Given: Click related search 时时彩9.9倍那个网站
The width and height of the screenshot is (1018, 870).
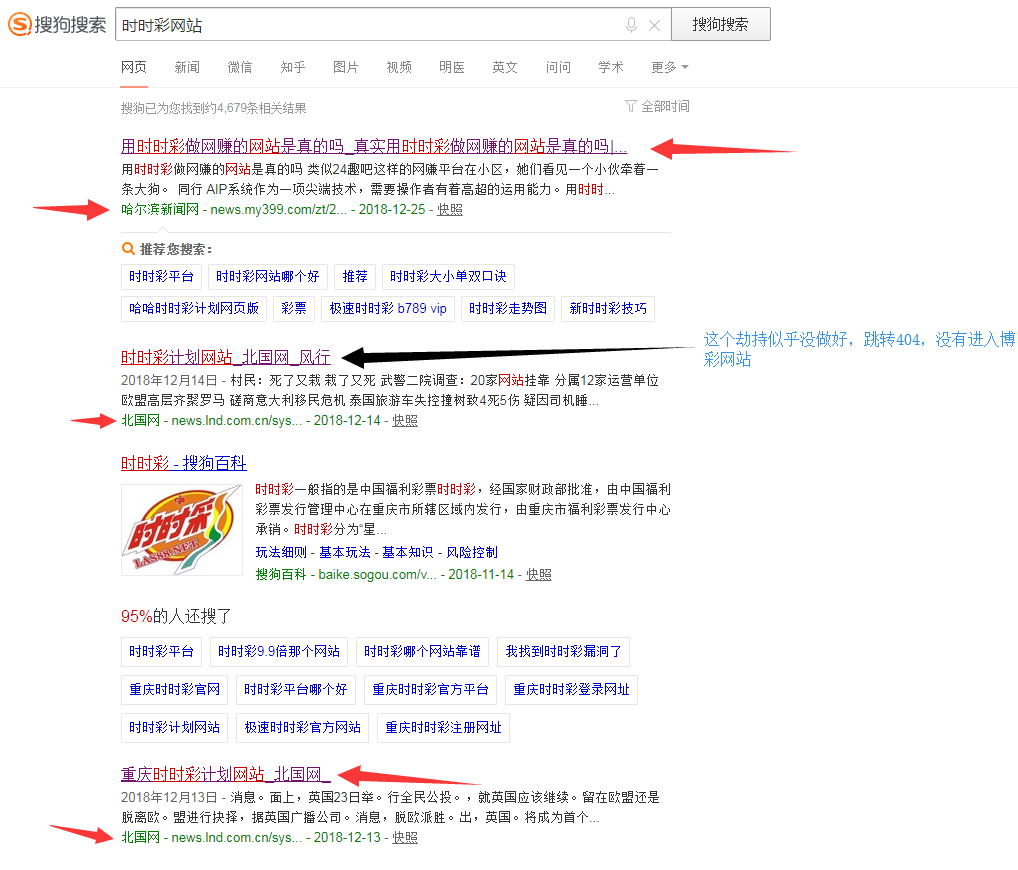Looking at the screenshot, I should coord(279,651).
